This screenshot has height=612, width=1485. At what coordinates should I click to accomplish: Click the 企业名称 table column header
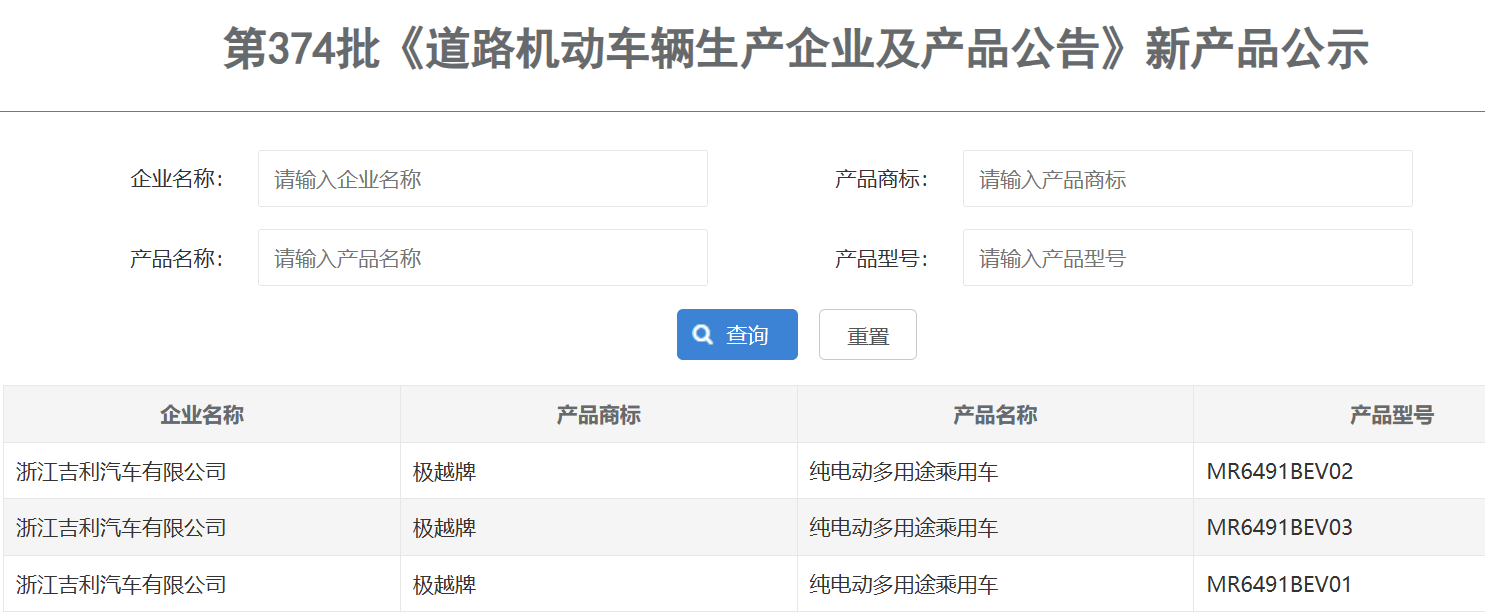click(202, 415)
